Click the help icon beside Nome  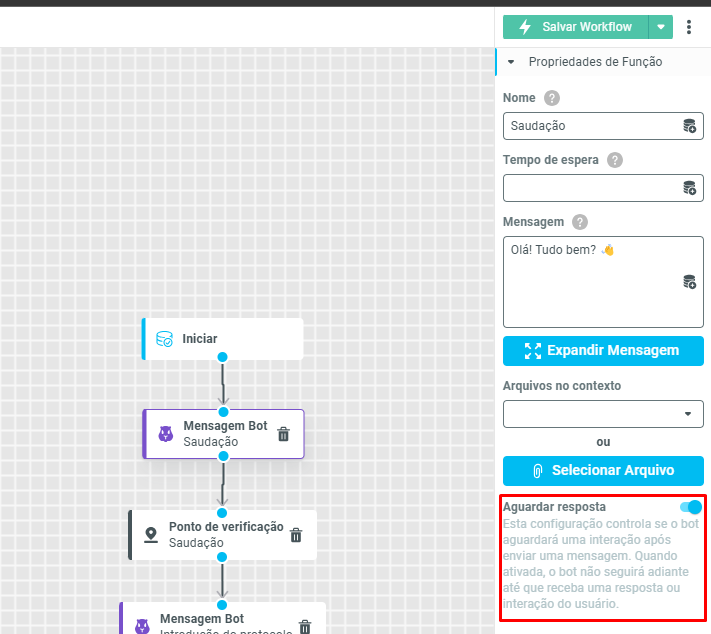point(552,98)
